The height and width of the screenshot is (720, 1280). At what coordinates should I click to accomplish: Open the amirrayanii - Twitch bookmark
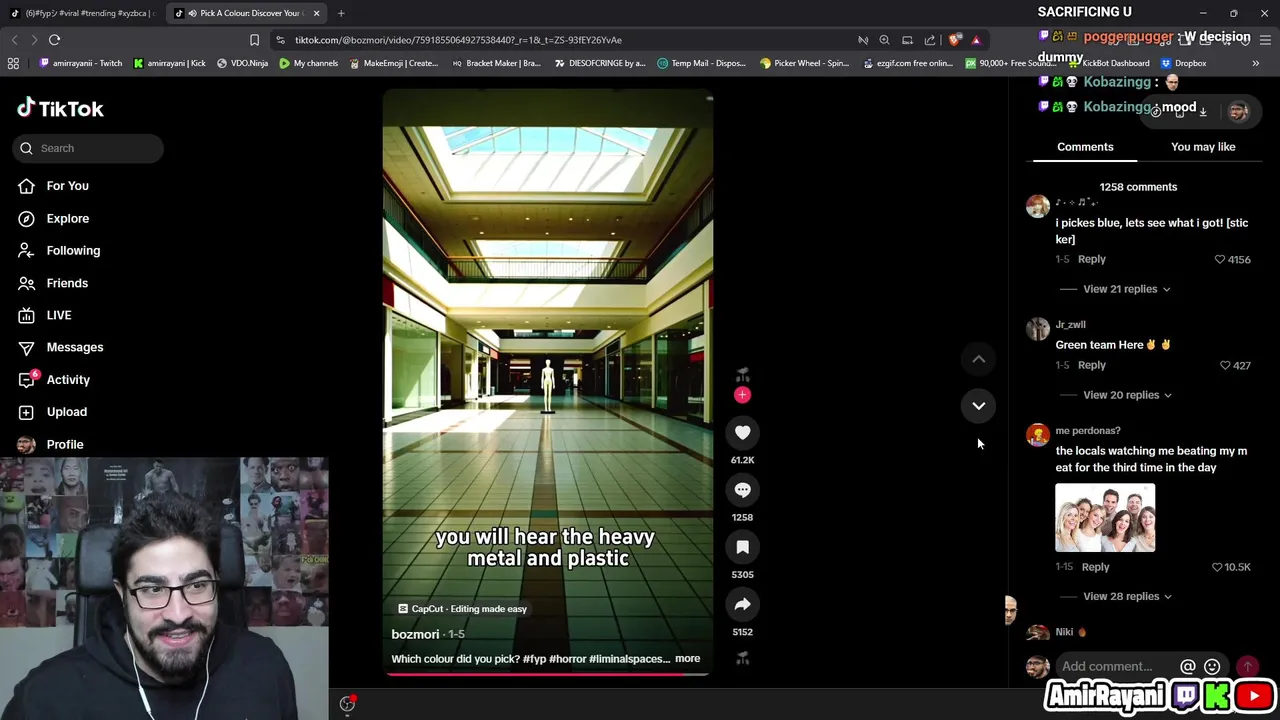(81, 63)
